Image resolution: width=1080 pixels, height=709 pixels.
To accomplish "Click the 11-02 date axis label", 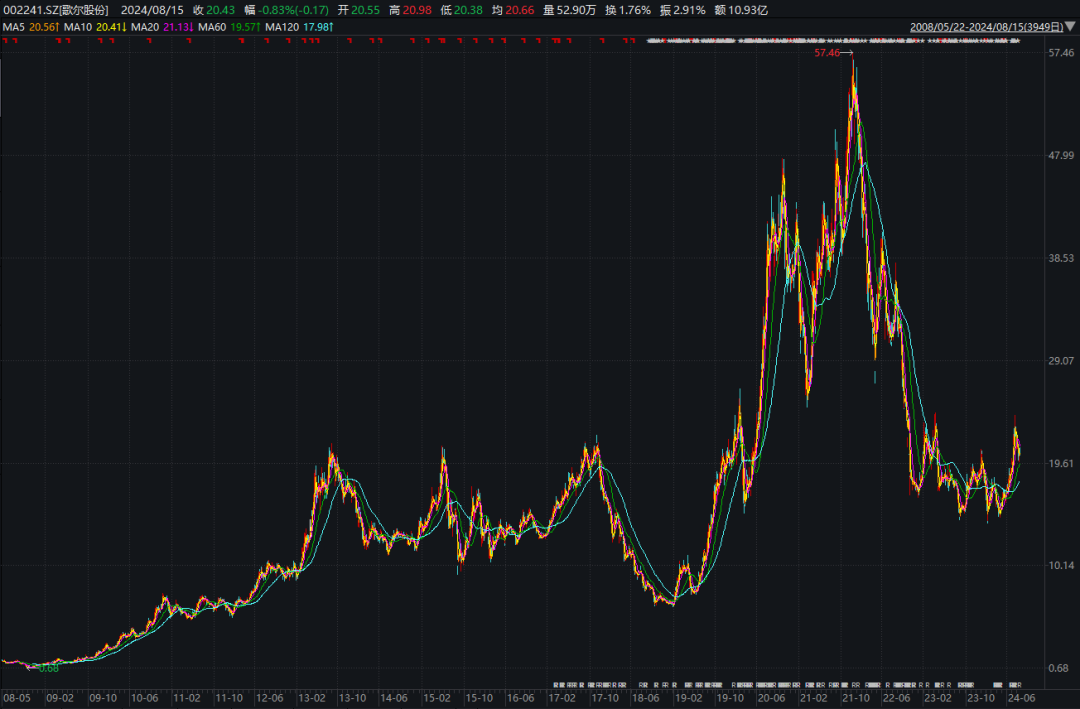I will [187, 698].
